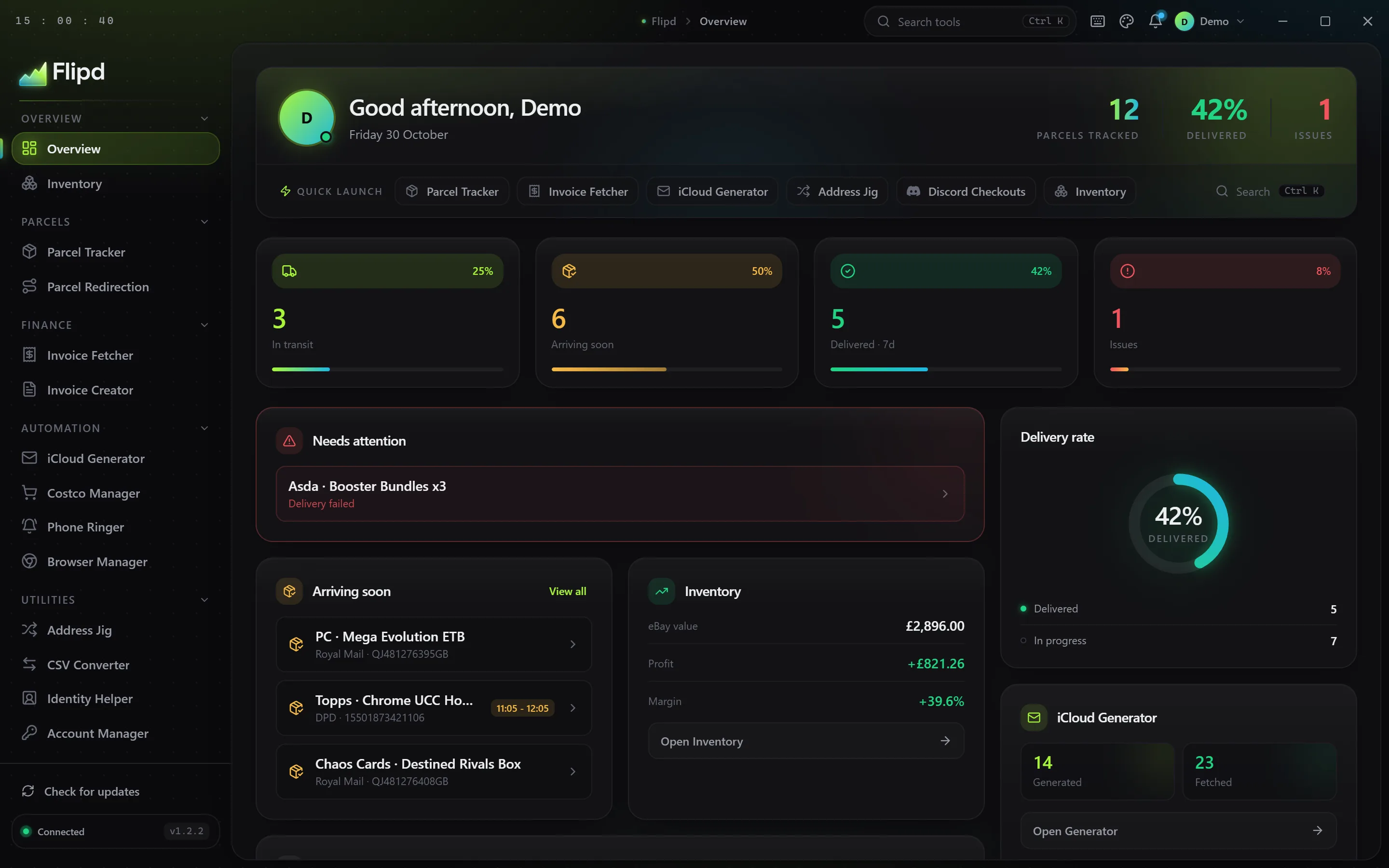The height and width of the screenshot is (868, 1389).
Task: Collapse the AUTOMATION sidebar section
Action: point(204,428)
